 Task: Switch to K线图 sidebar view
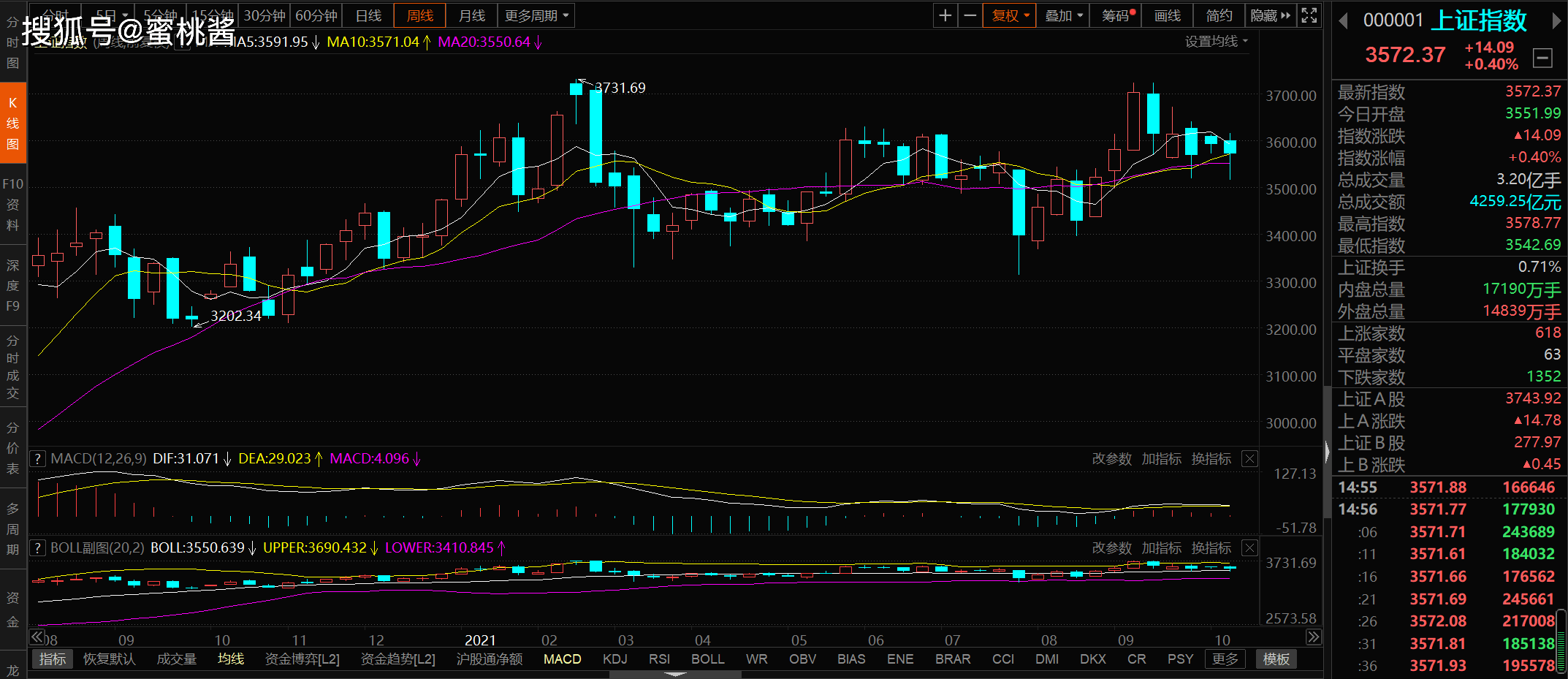[12, 123]
